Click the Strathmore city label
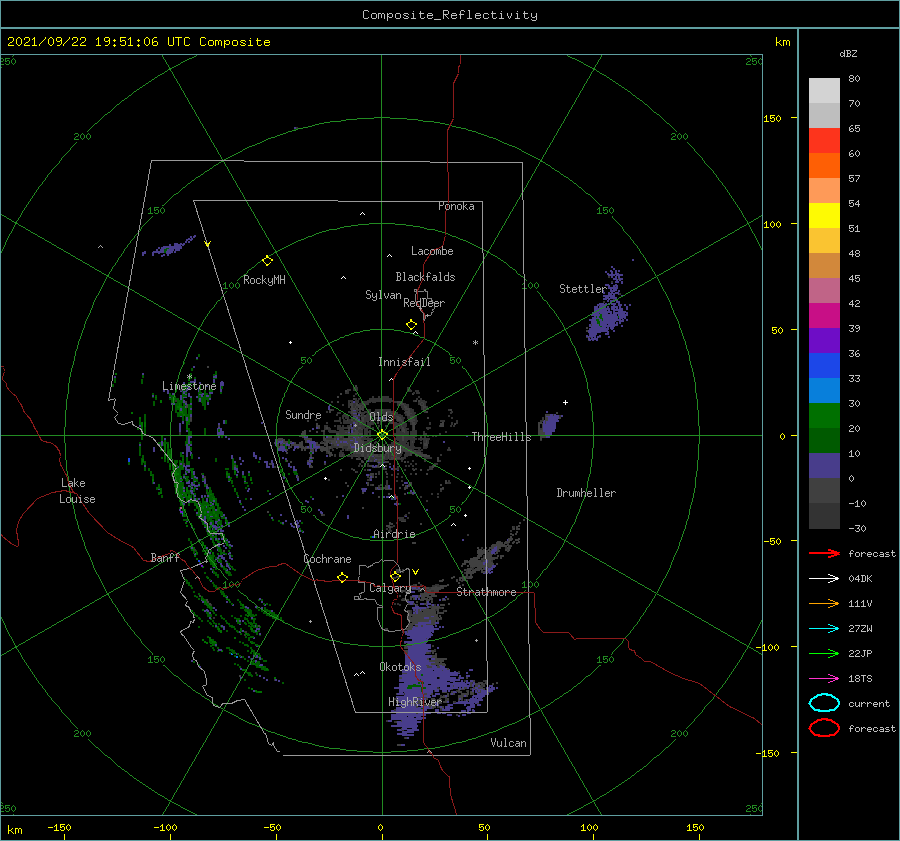Screen dimensions: 900x841 pos(486,592)
